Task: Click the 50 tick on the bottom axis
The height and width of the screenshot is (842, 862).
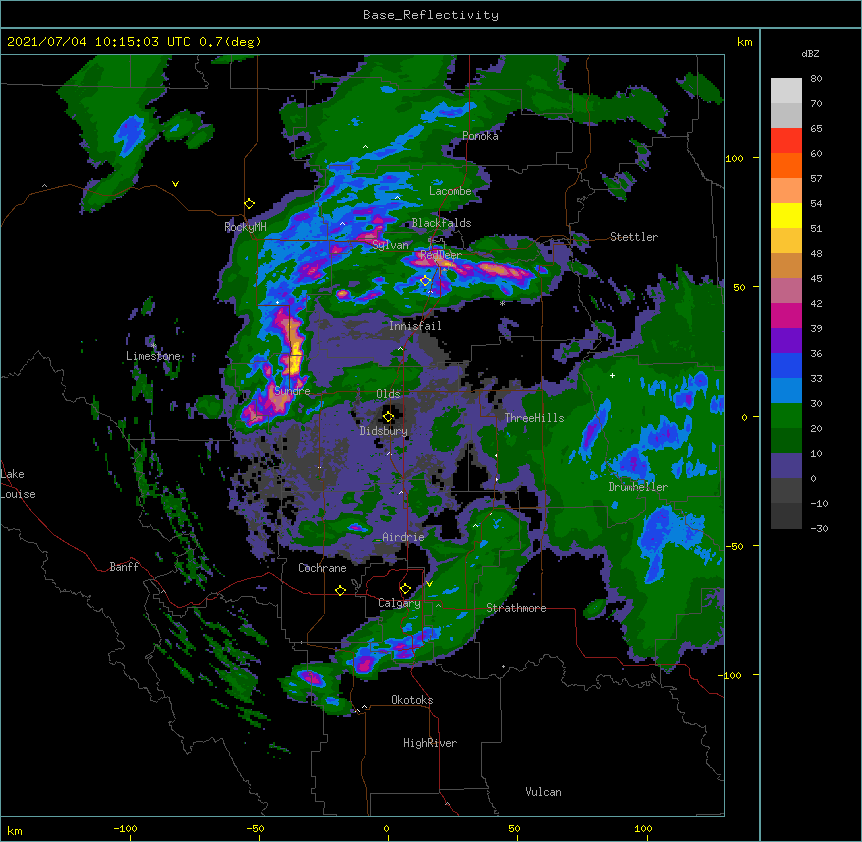Action: (x=514, y=828)
